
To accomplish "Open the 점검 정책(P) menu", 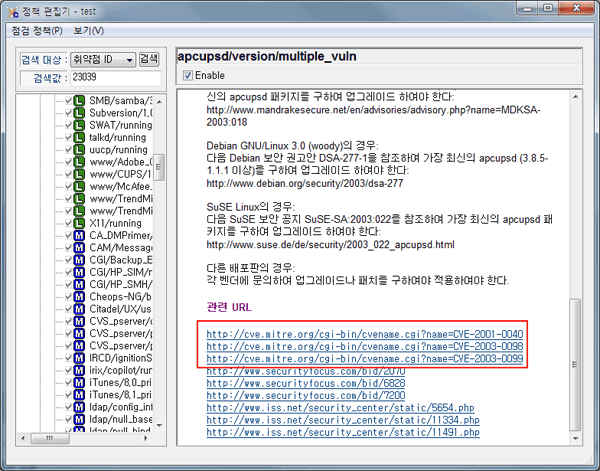I will 37,31.
